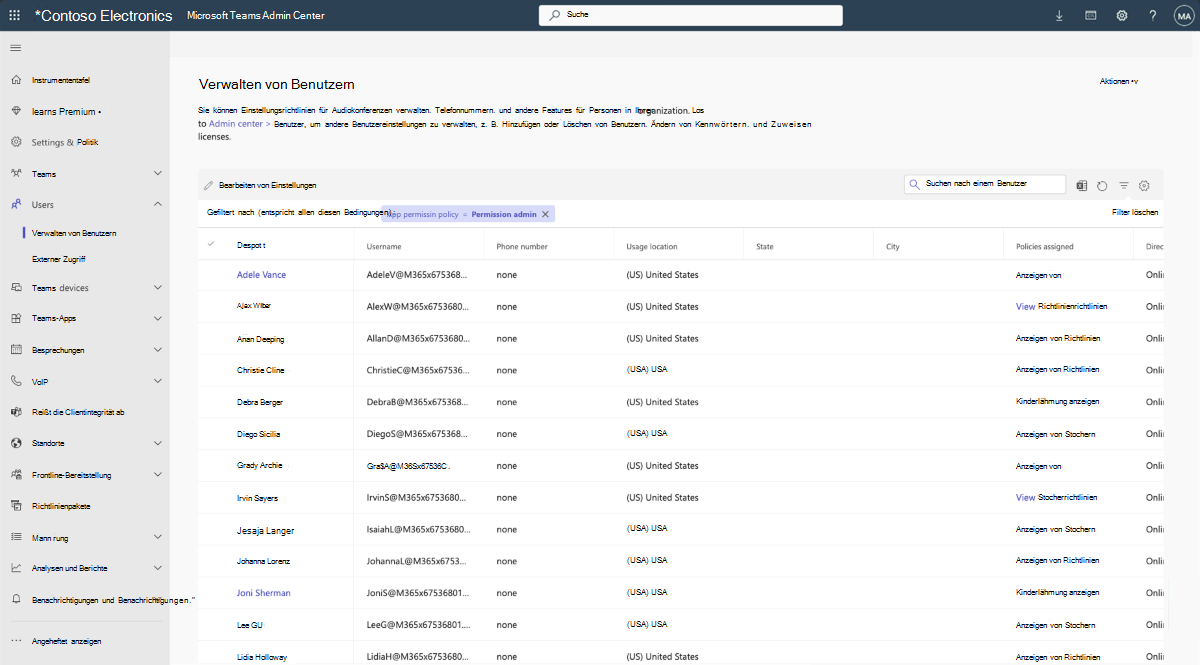
Task: Click the Richtlinienpakete icon
Action: coord(15,506)
